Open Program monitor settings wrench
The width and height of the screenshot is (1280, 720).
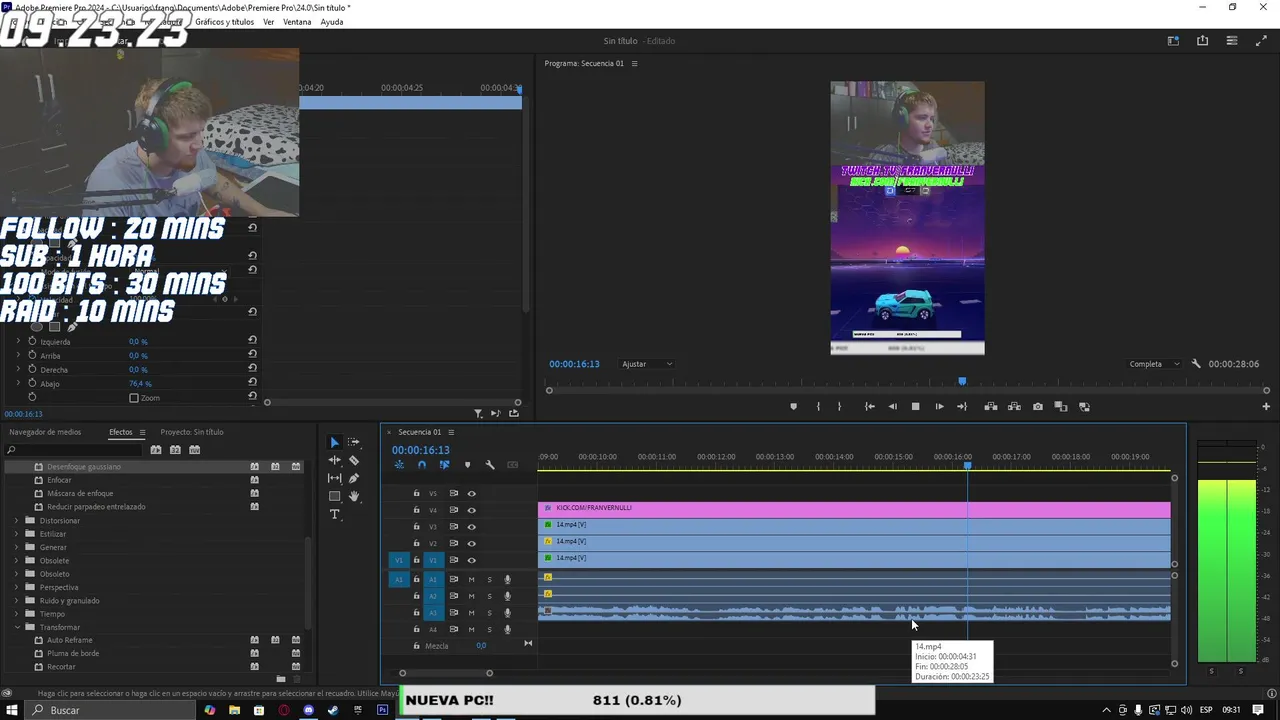(1196, 364)
